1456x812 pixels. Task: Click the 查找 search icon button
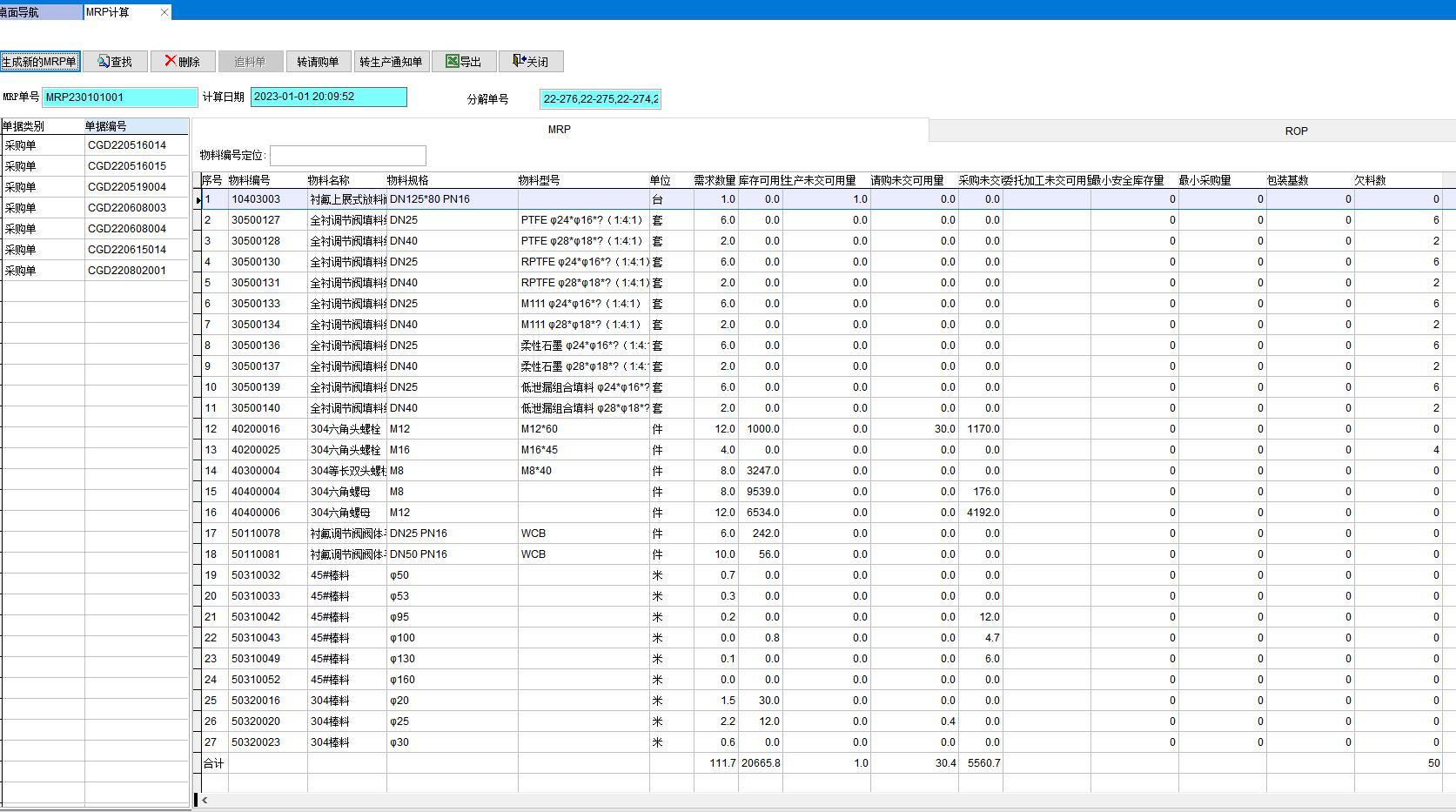pyautogui.click(x=115, y=62)
